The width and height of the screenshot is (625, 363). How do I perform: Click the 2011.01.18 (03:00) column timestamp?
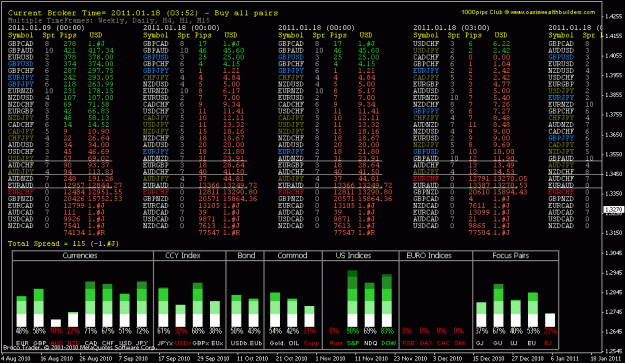(451, 28)
